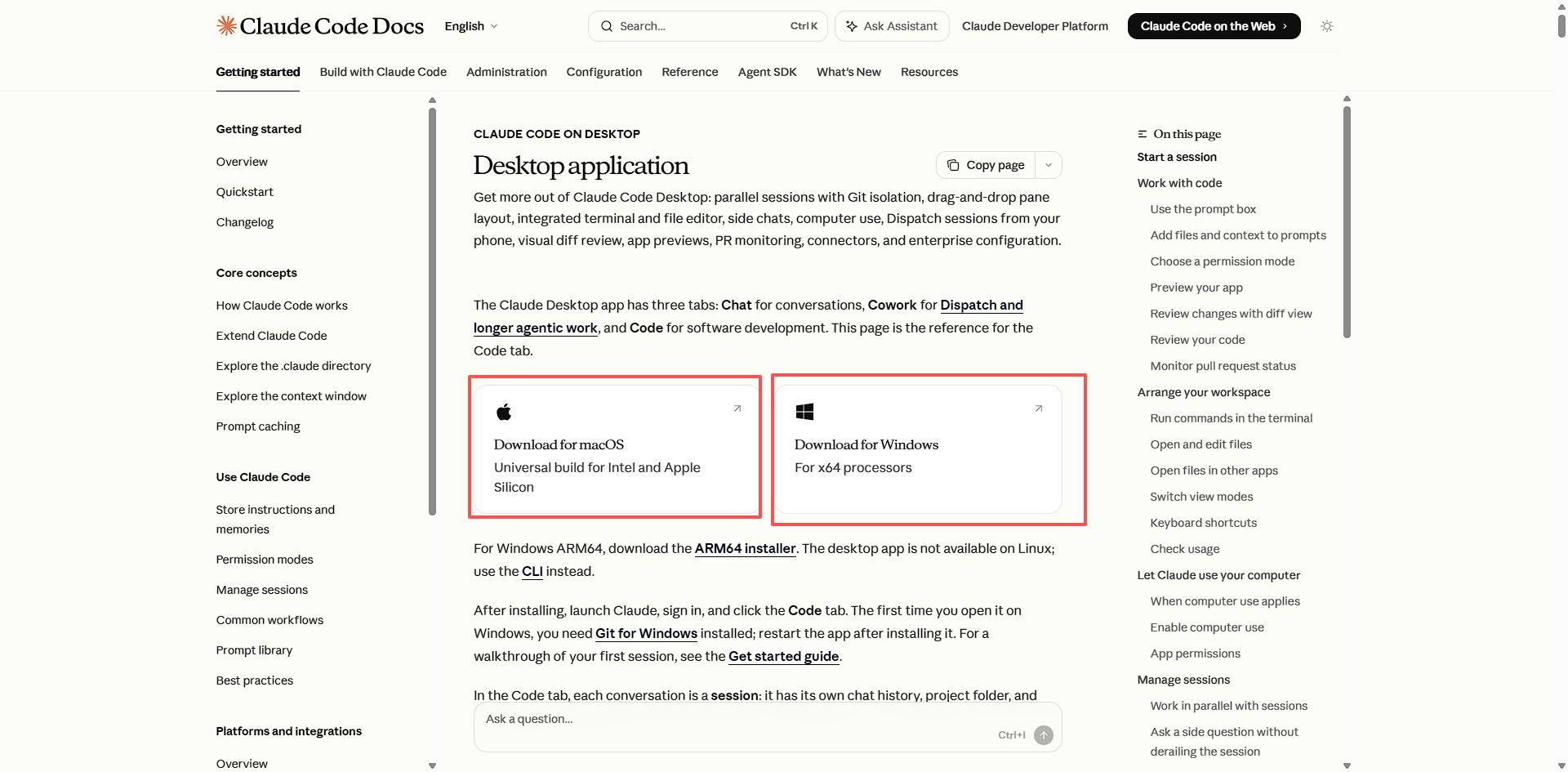This screenshot has width=1568, height=772.
Task: View the What's New tab
Action: (849, 72)
